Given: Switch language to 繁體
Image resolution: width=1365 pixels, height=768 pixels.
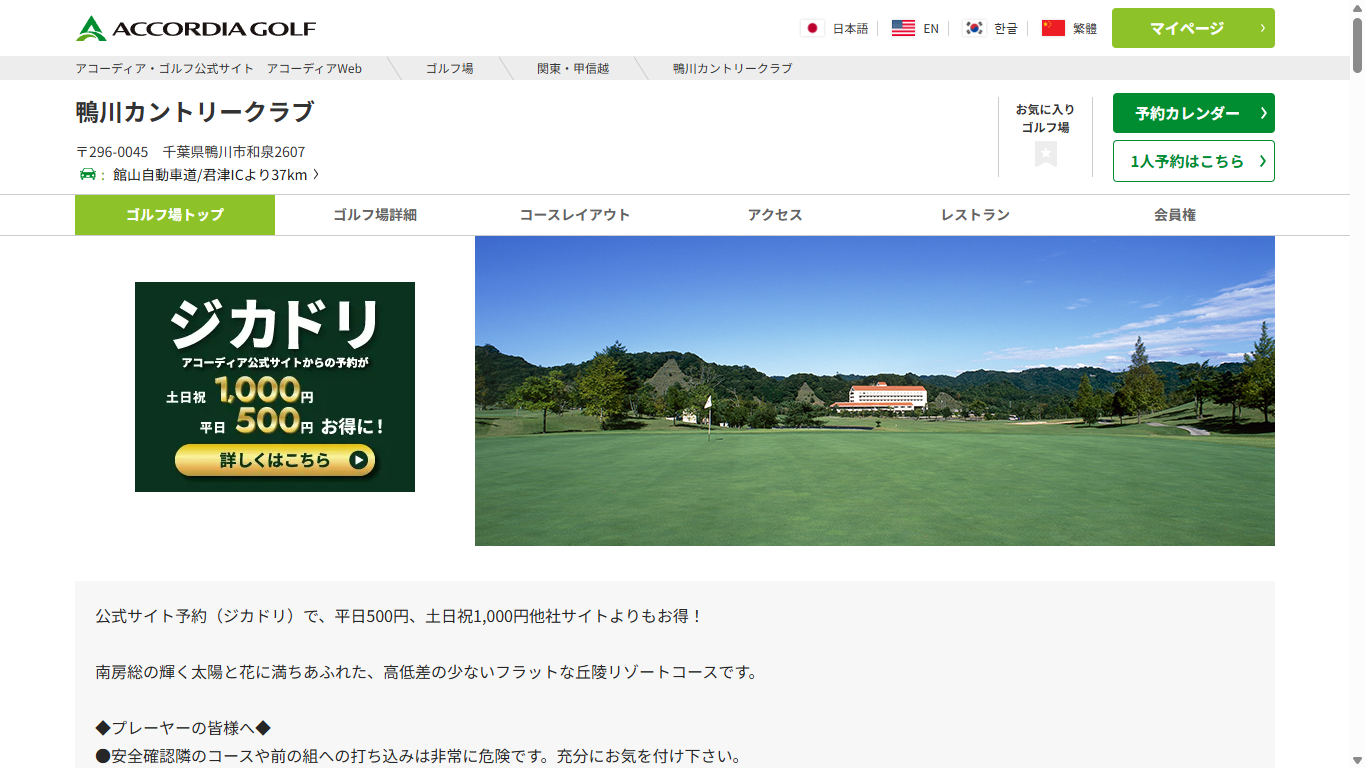Looking at the screenshot, I should (1085, 28).
